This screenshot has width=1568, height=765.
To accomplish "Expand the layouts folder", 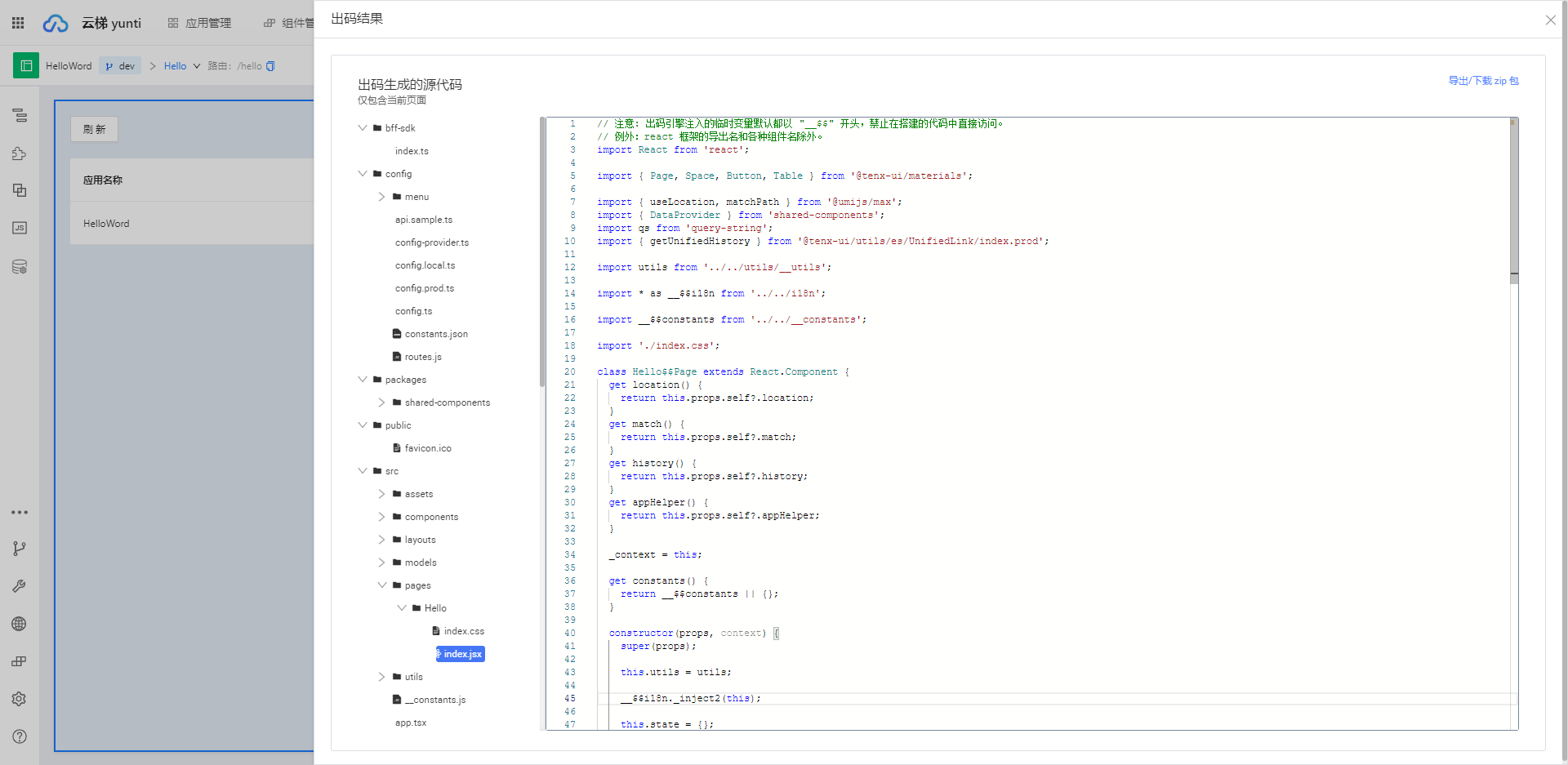I will click(x=381, y=539).
